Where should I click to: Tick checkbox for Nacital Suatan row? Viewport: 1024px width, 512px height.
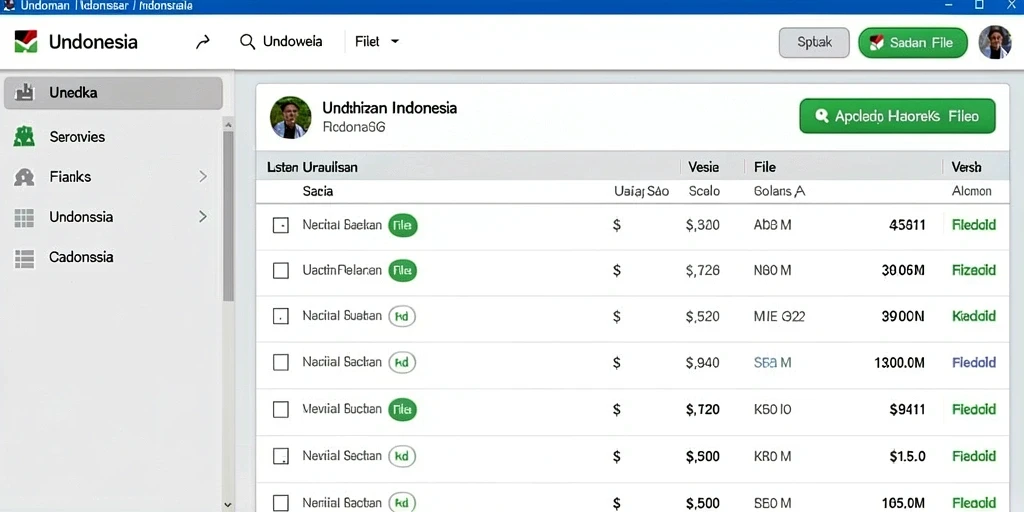point(280,317)
